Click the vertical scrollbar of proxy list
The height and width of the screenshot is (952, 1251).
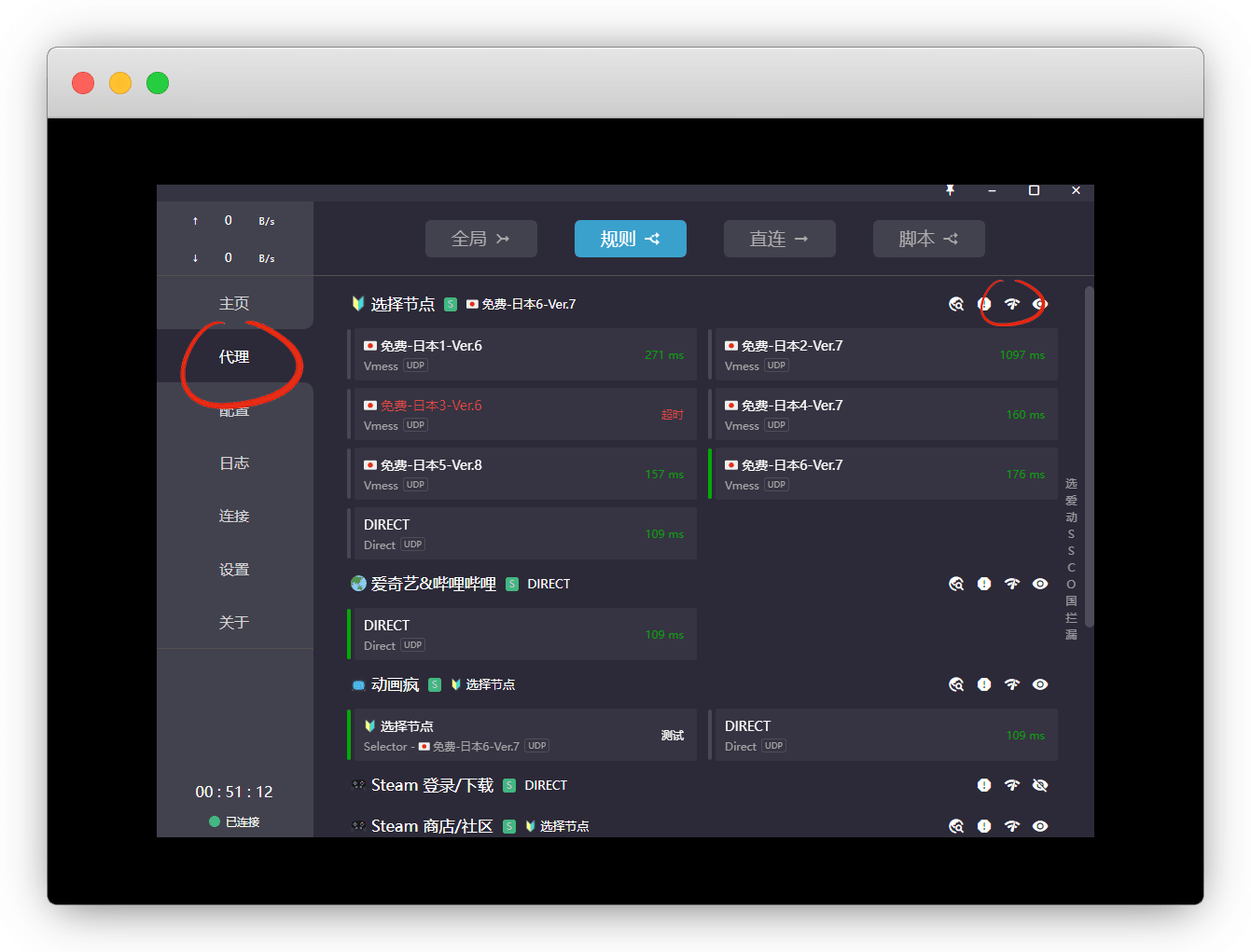point(1089,457)
